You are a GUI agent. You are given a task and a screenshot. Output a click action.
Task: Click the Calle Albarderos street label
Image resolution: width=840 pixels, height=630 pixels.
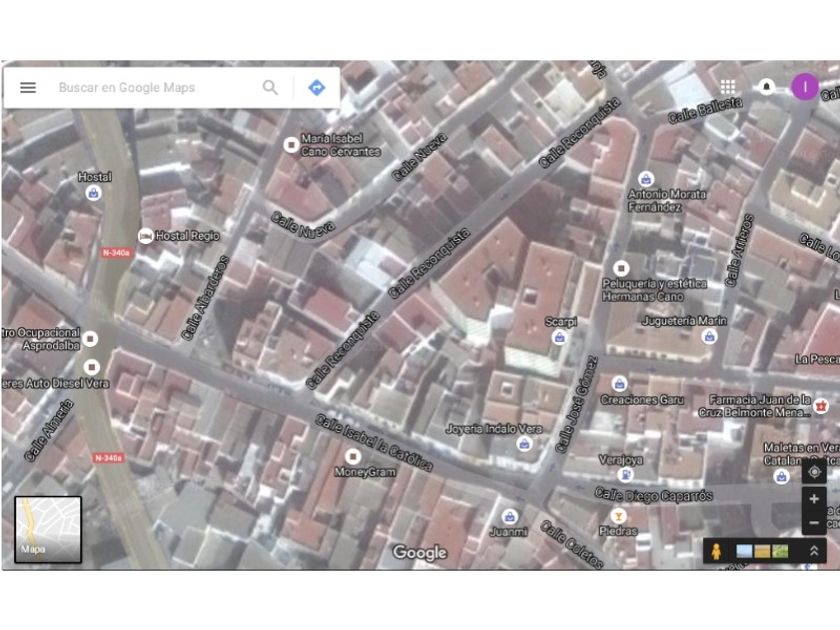pos(205,298)
